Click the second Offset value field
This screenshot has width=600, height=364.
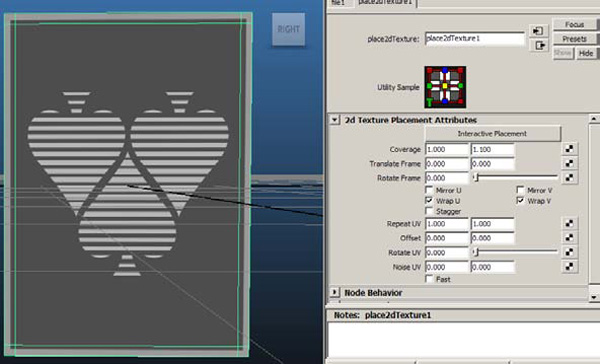[492, 238]
